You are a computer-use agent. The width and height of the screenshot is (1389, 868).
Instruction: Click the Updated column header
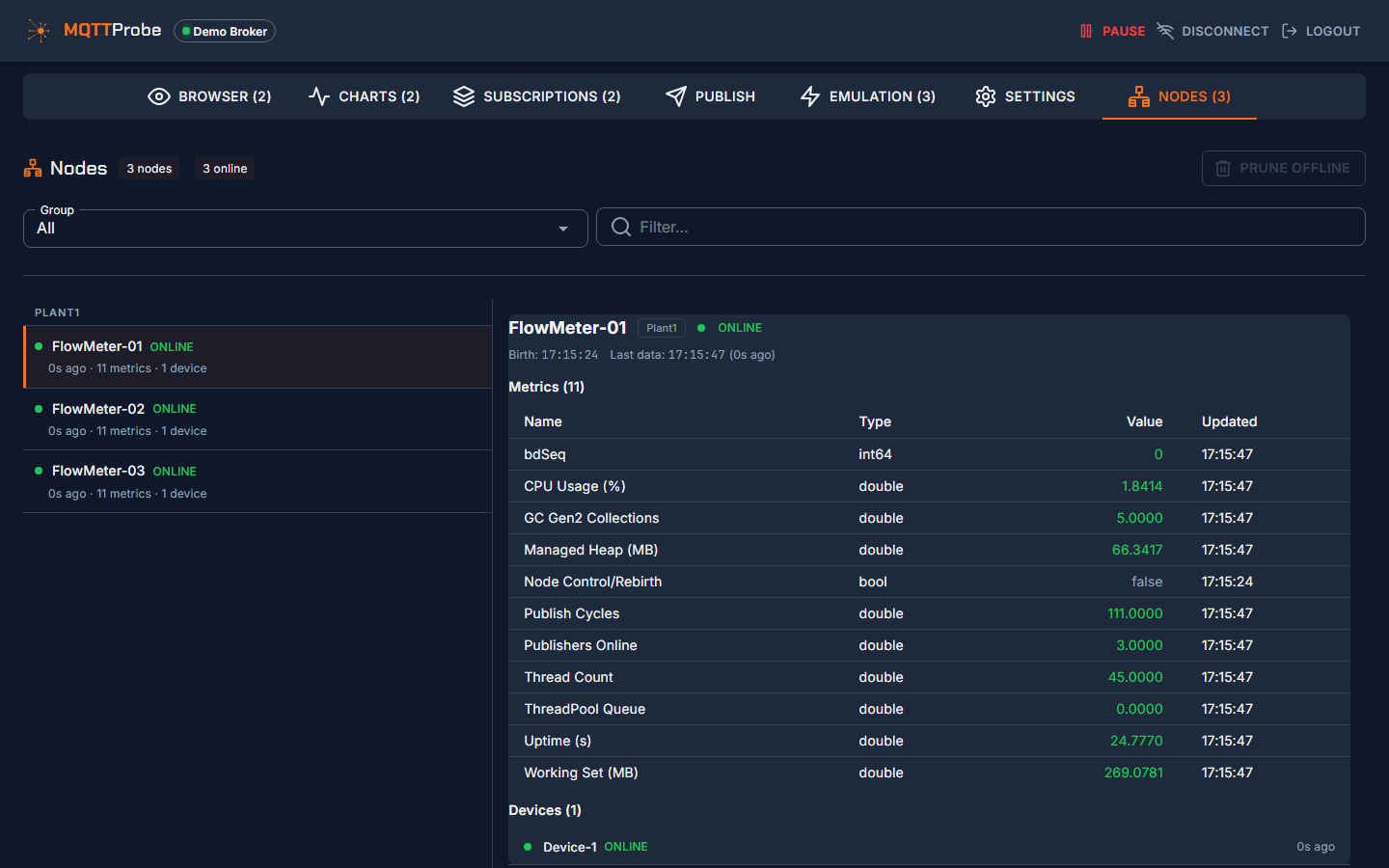pos(1230,421)
